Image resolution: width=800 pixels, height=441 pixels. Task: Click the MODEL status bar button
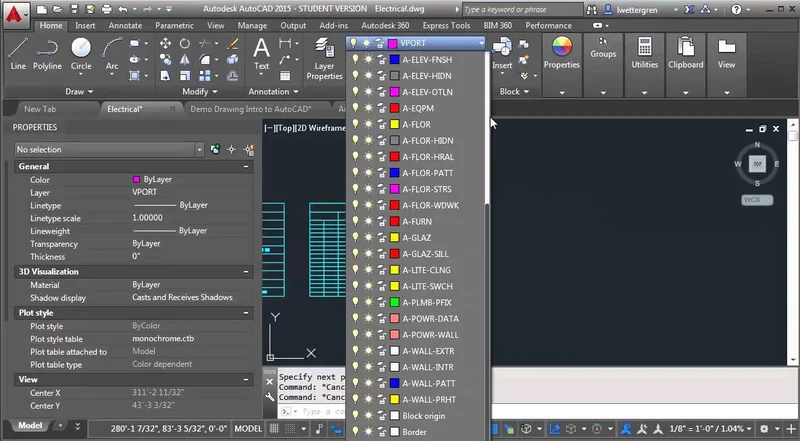click(x=248, y=429)
